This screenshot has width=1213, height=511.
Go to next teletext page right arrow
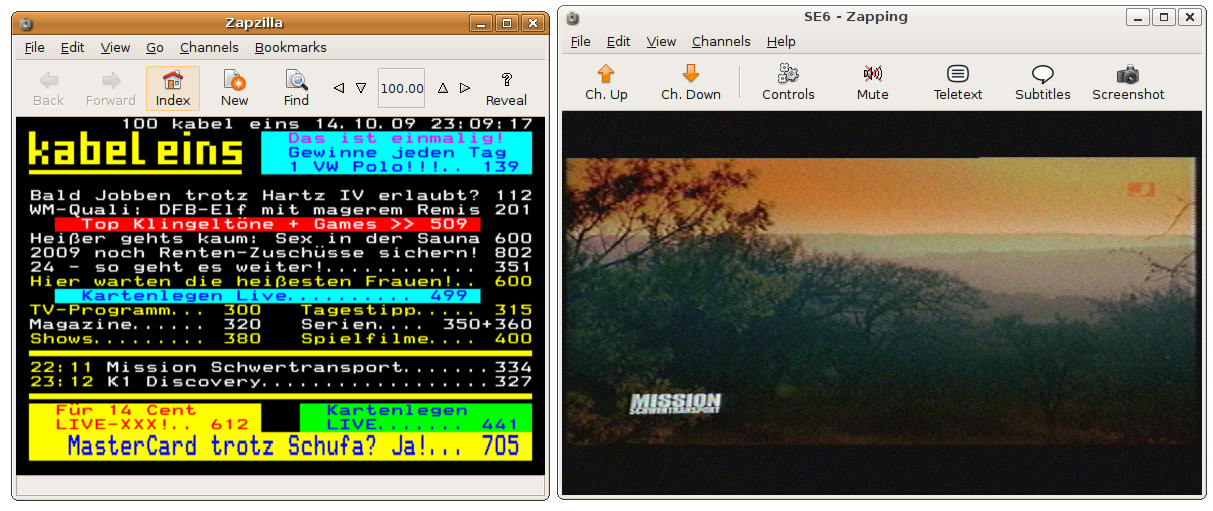(465, 88)
